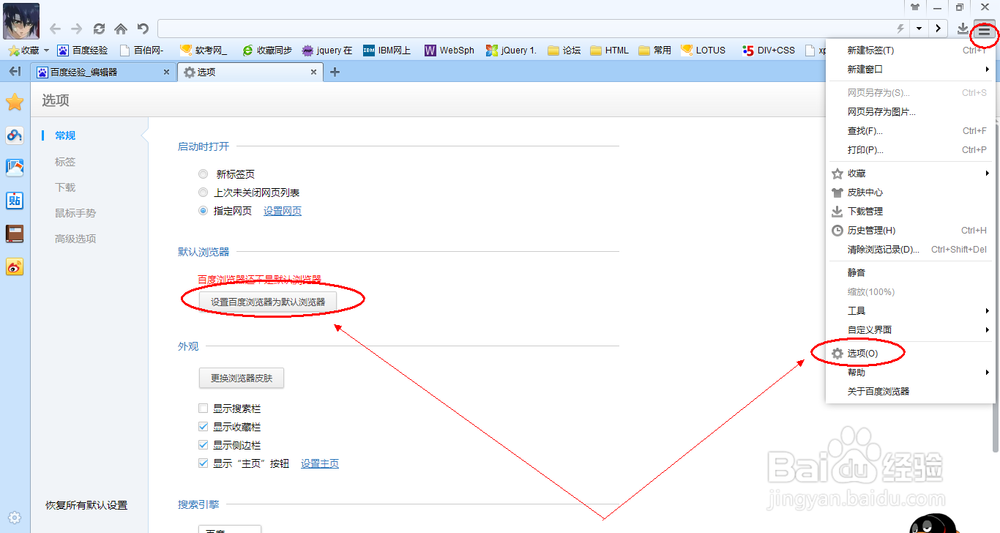
Task: Open the sidebar Baidu cloud icon
Action: 15,135
